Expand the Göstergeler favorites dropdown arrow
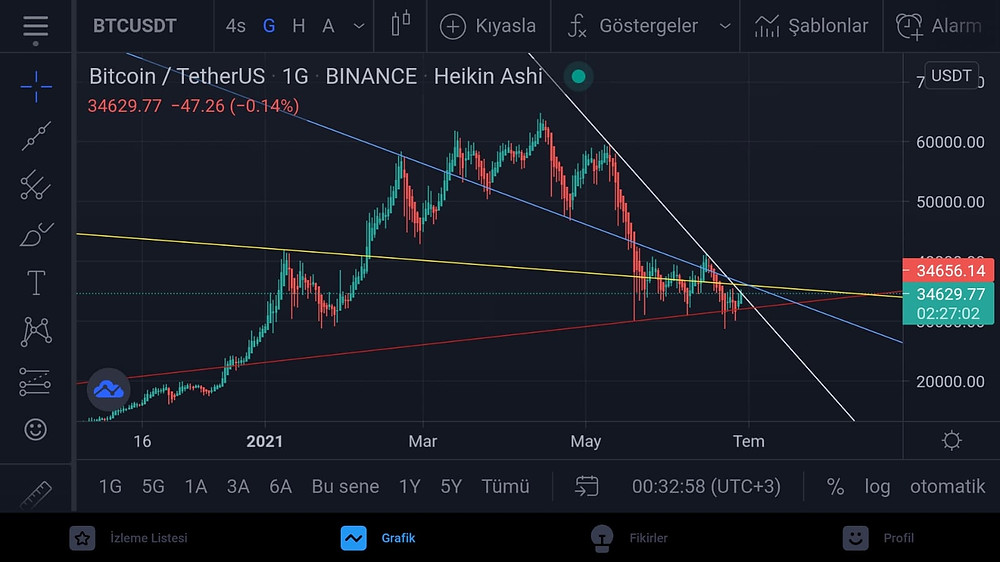This screenshot has width=1000, height=562. pyautogui.click(x=724, y=26)
